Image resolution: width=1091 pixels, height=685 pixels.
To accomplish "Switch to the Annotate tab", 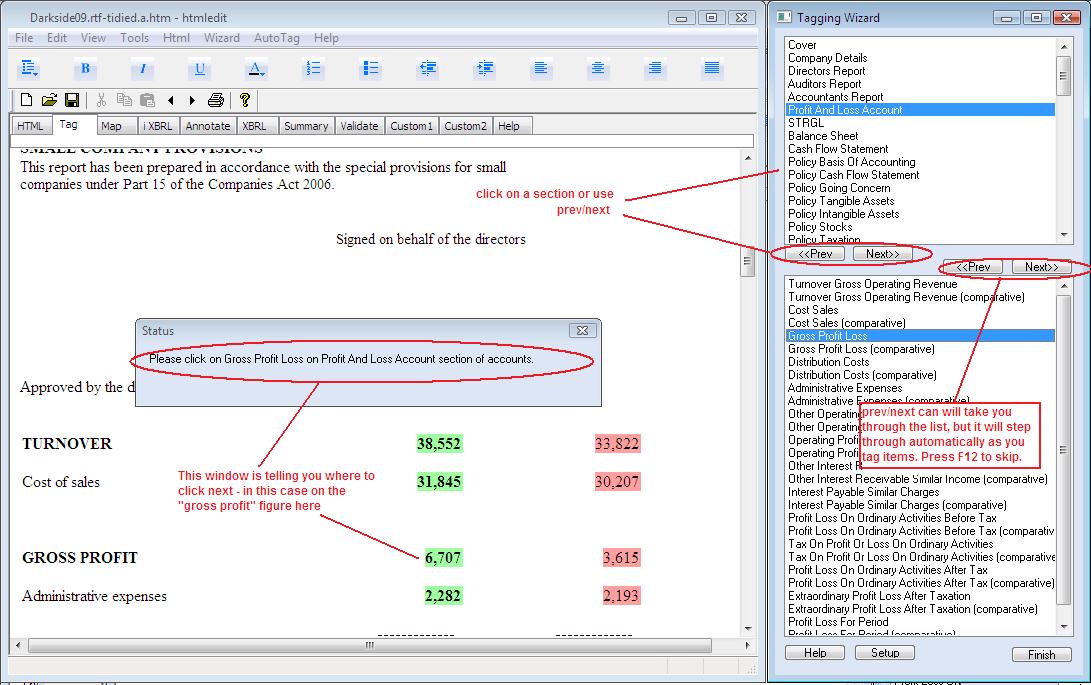I will [x=207, y=126].
